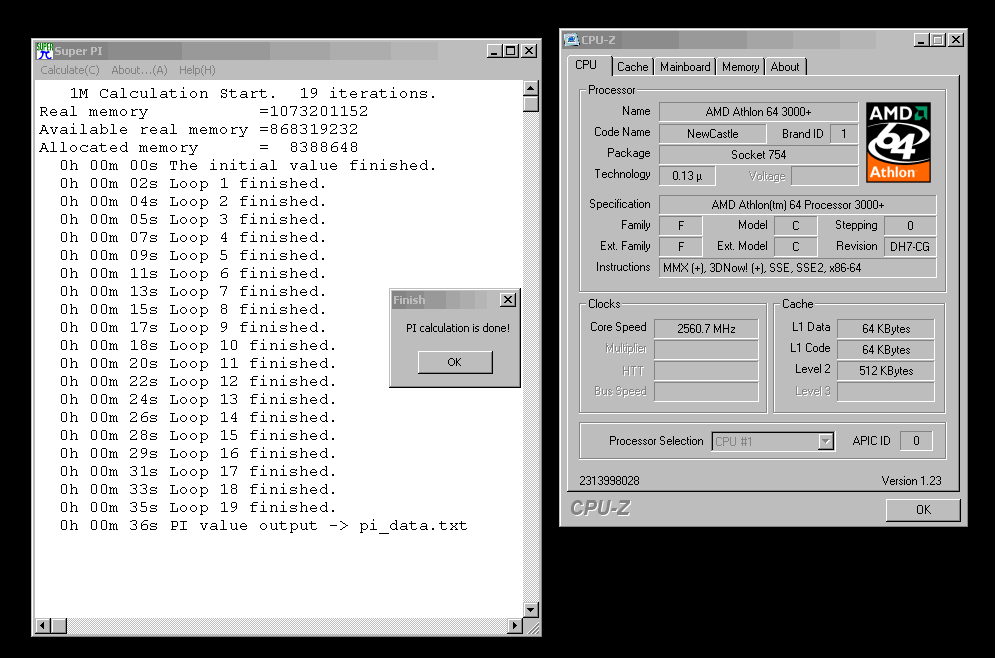Click the CPU-Z title bar icon

pos(571,40)
